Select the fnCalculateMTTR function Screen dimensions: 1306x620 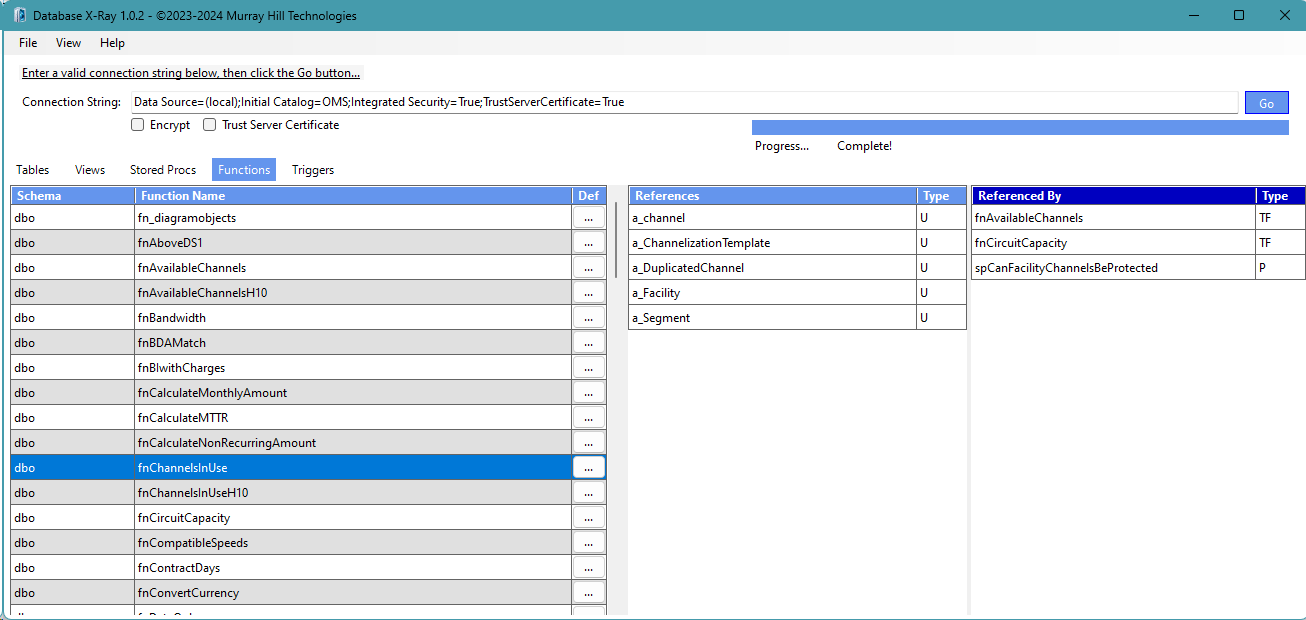tap(354, 417)
